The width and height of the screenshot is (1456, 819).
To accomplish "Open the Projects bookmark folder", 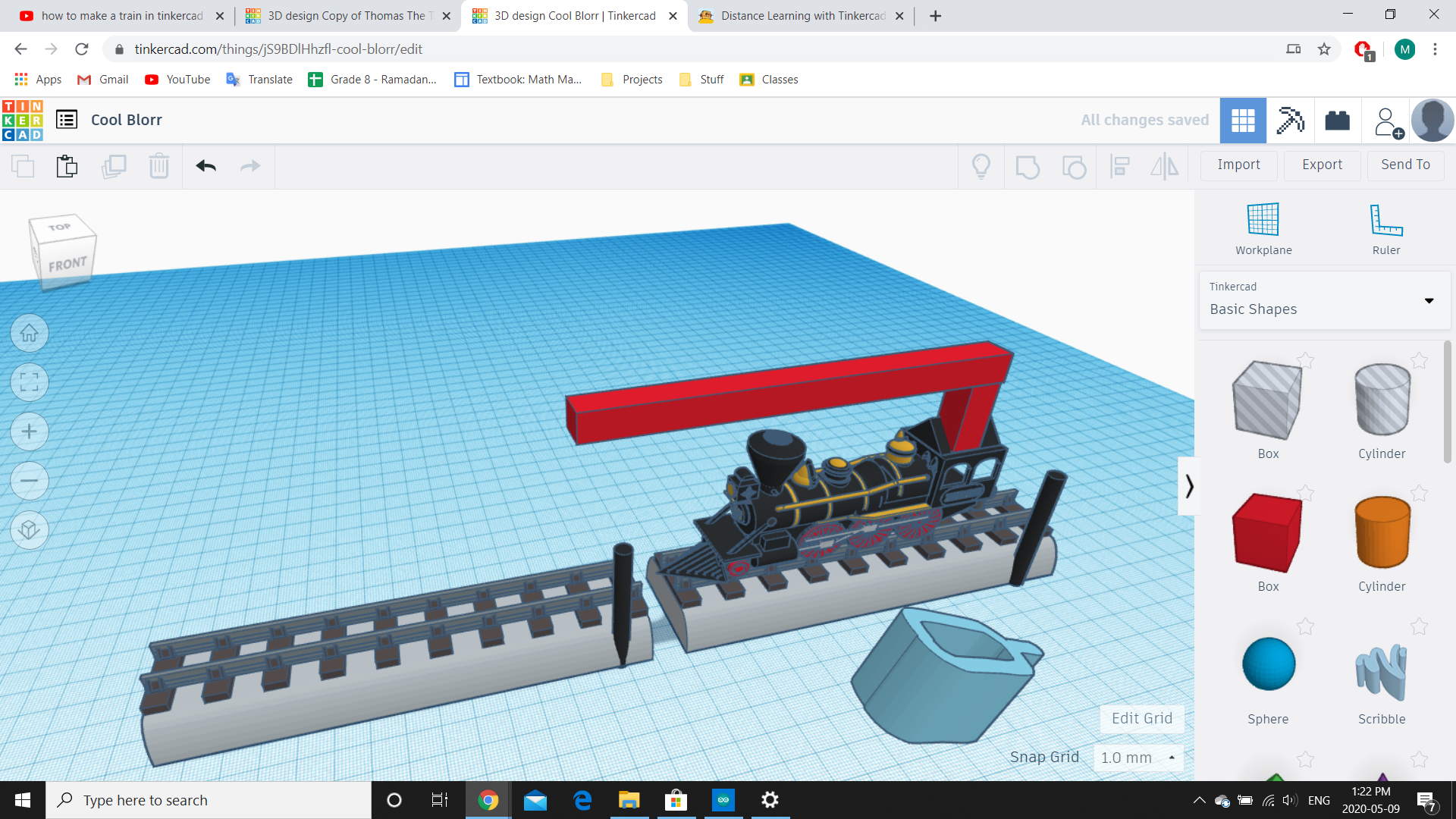I will click(x=632, y=80).
